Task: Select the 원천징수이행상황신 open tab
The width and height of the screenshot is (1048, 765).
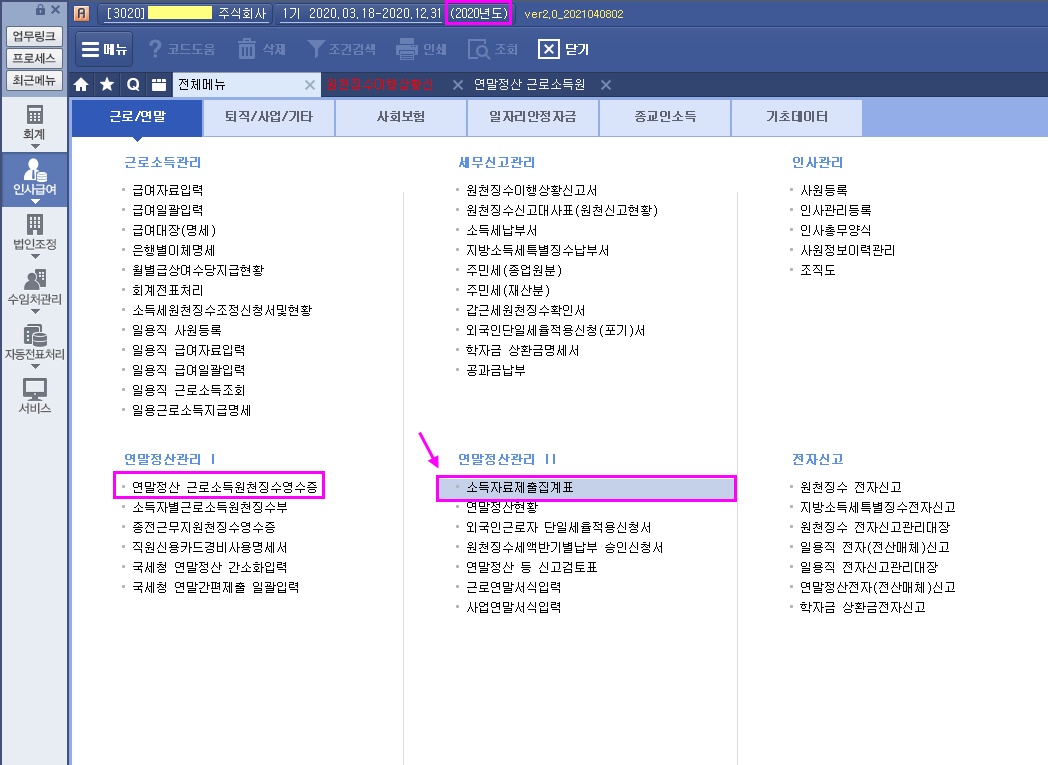Action: pyautogui.click(x=380, y=85)
